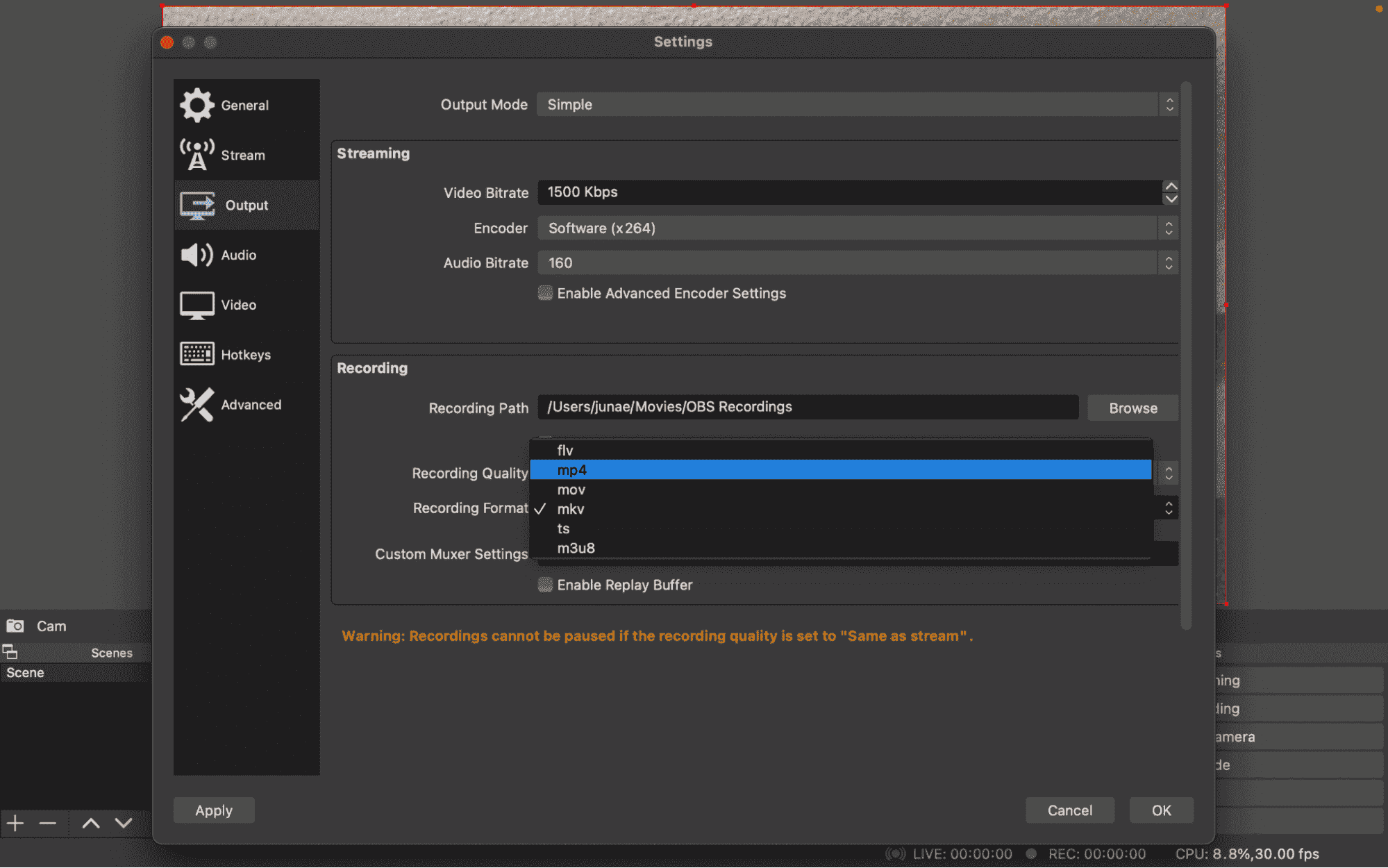Click the Apply button
Viewport: 1388px width, 868px height.
tap(214, 810)
